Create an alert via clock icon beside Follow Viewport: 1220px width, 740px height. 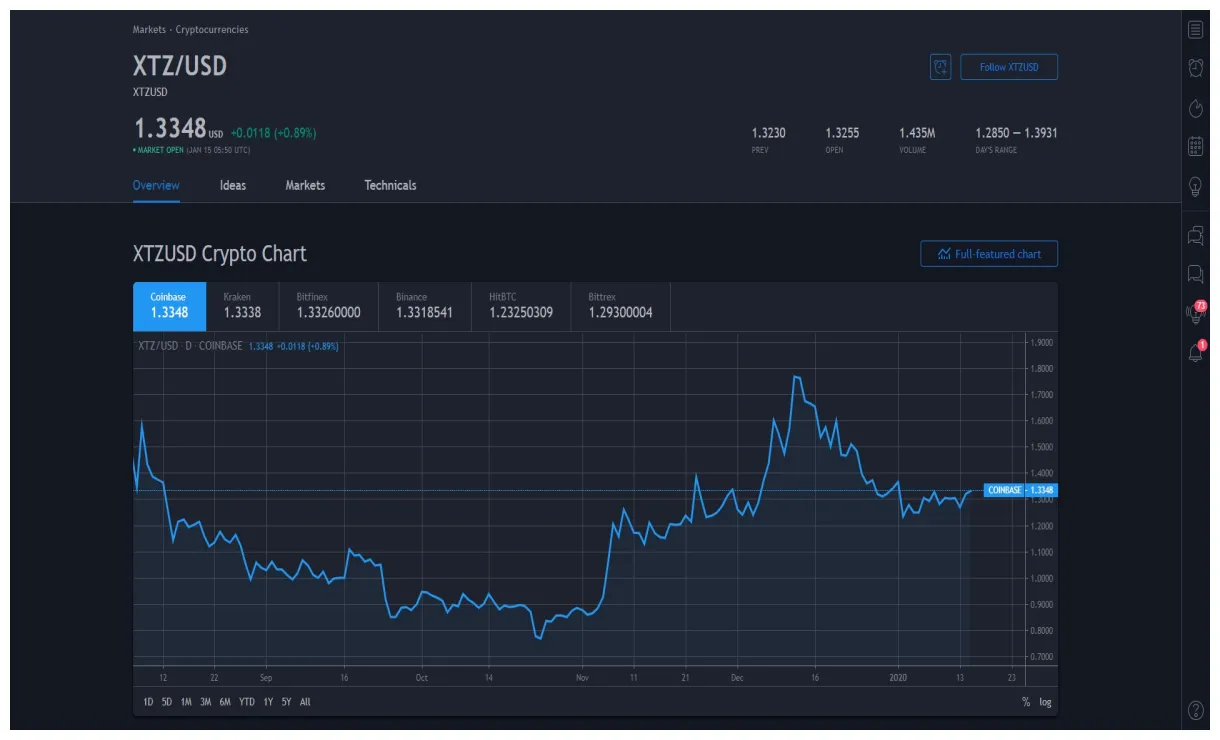point(940,67)
